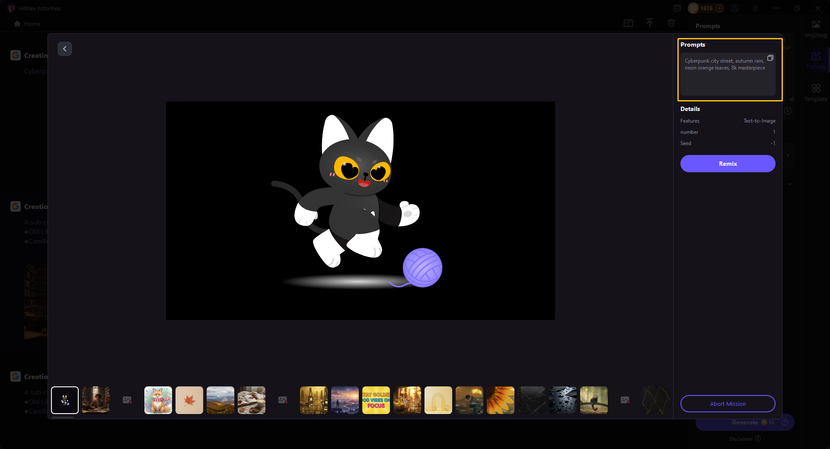Click the dimmed Generate button
Viewport: 830px width, 449px height.
click(x=745, y=422)
